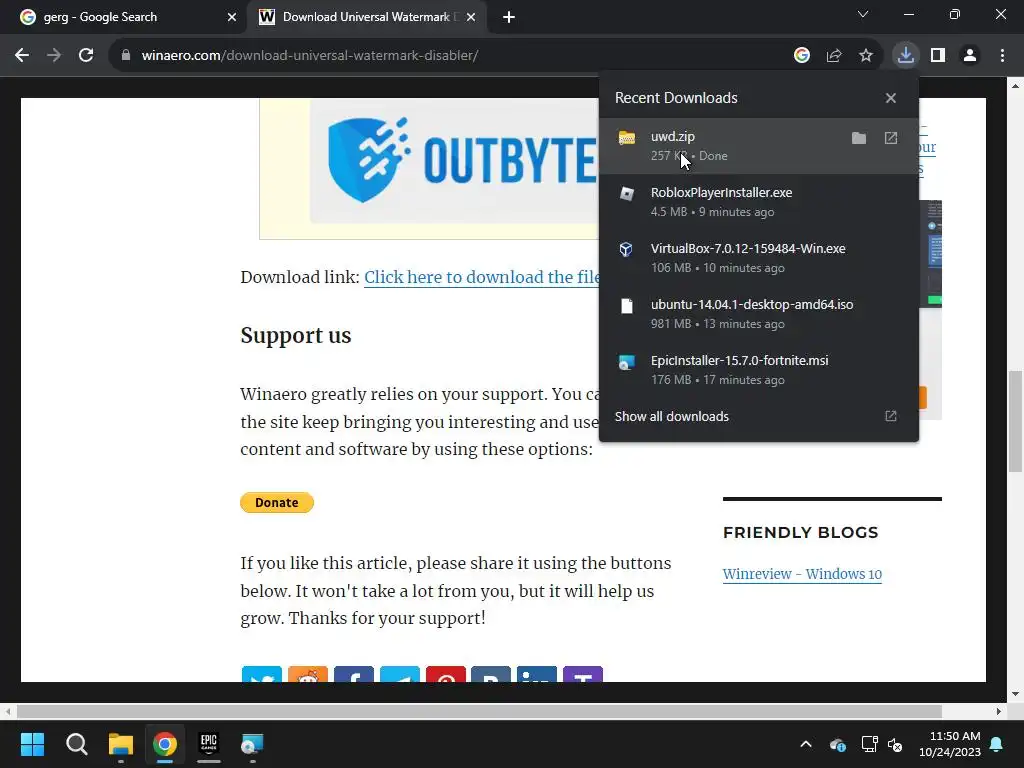Open a new browser tab
Screen dimensions: 1024x768
(x=509, y=17)
